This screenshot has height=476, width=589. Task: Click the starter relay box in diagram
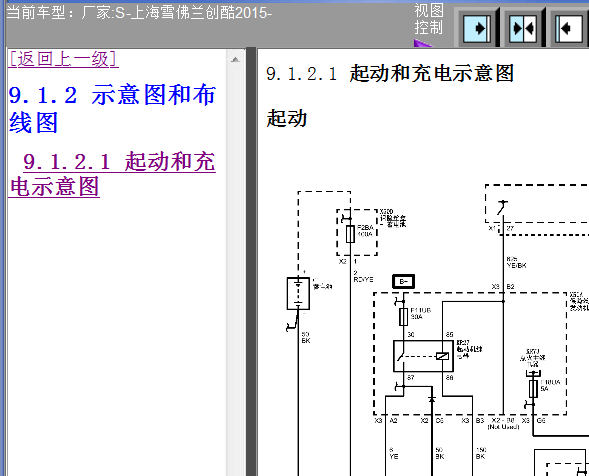point(423,356)
